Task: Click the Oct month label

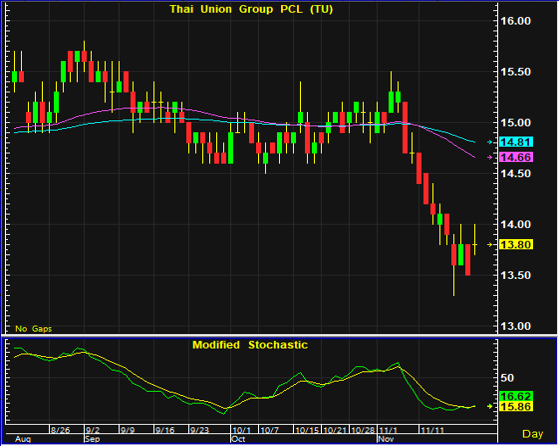Action: pyautogui.click(x=238, y=439)
